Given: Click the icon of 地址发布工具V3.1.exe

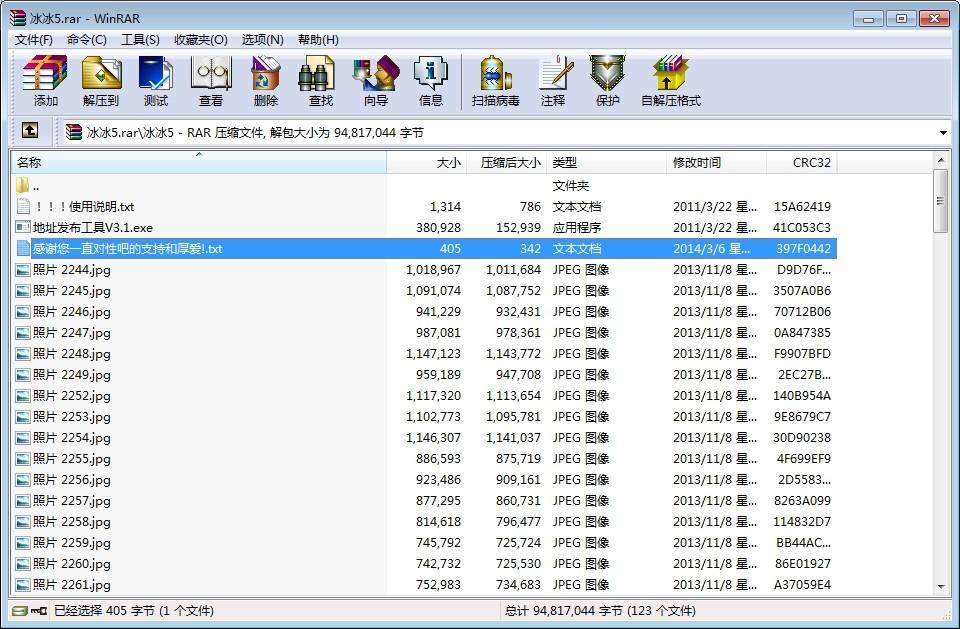Looking at the screenshot, I should click(23, 227).
